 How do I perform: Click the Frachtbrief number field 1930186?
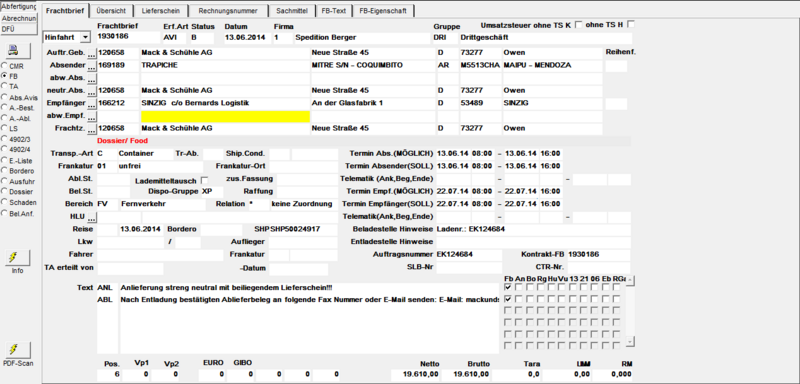click(128, 37)
